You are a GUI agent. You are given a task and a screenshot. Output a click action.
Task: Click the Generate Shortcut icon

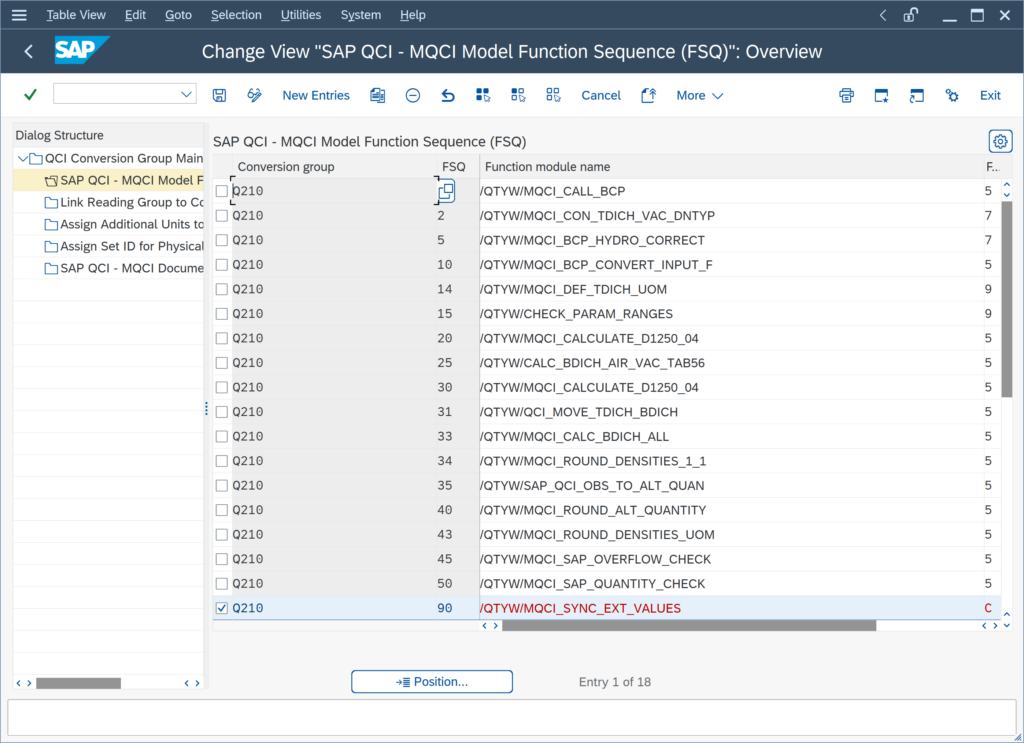tap(917, 95)
